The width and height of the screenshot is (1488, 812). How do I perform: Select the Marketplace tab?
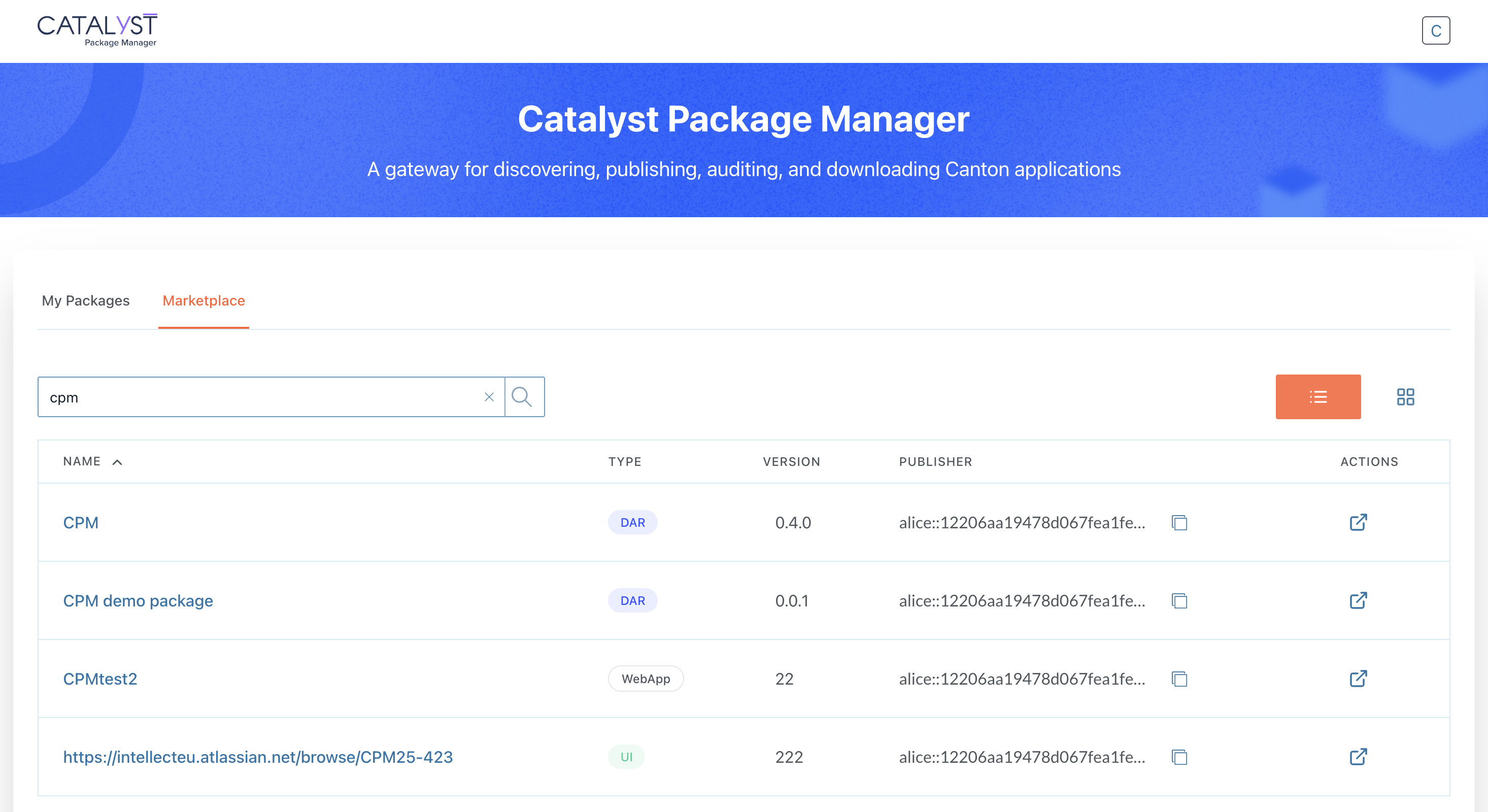[x=204, y=300]
